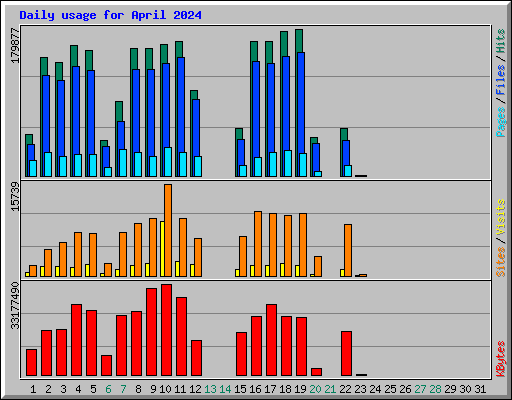Click green weekend day label 28
The image size is (512, 400).
point(435,389)
